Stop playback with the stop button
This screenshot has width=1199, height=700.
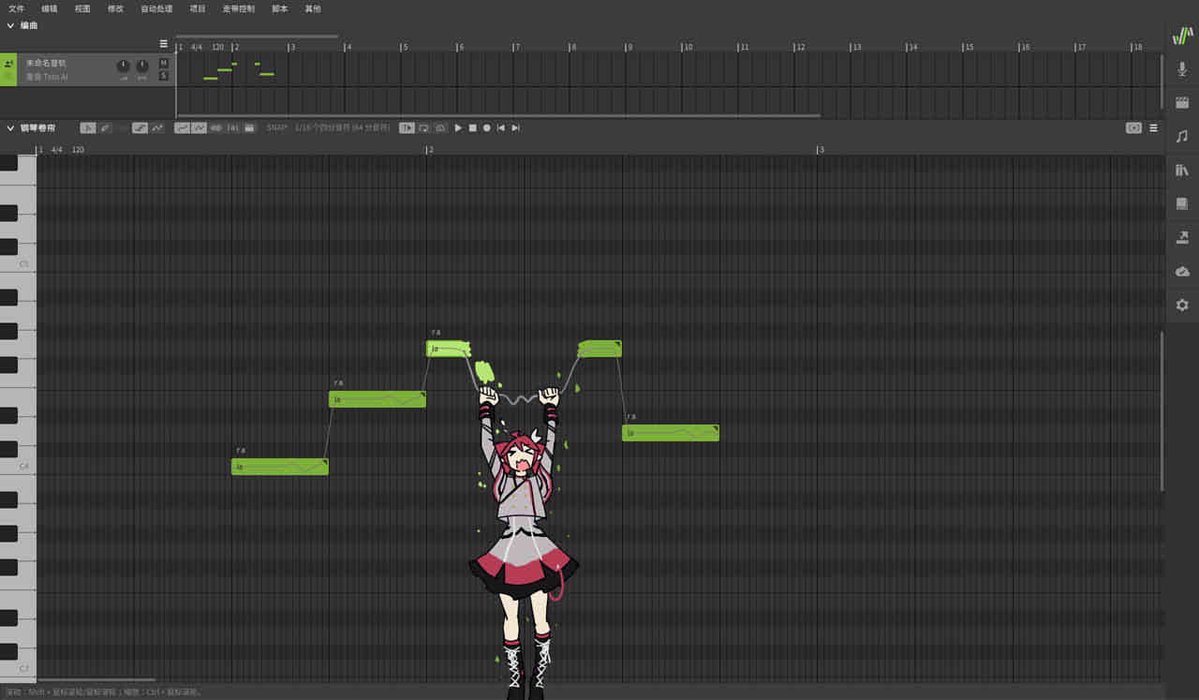(473, 128)
